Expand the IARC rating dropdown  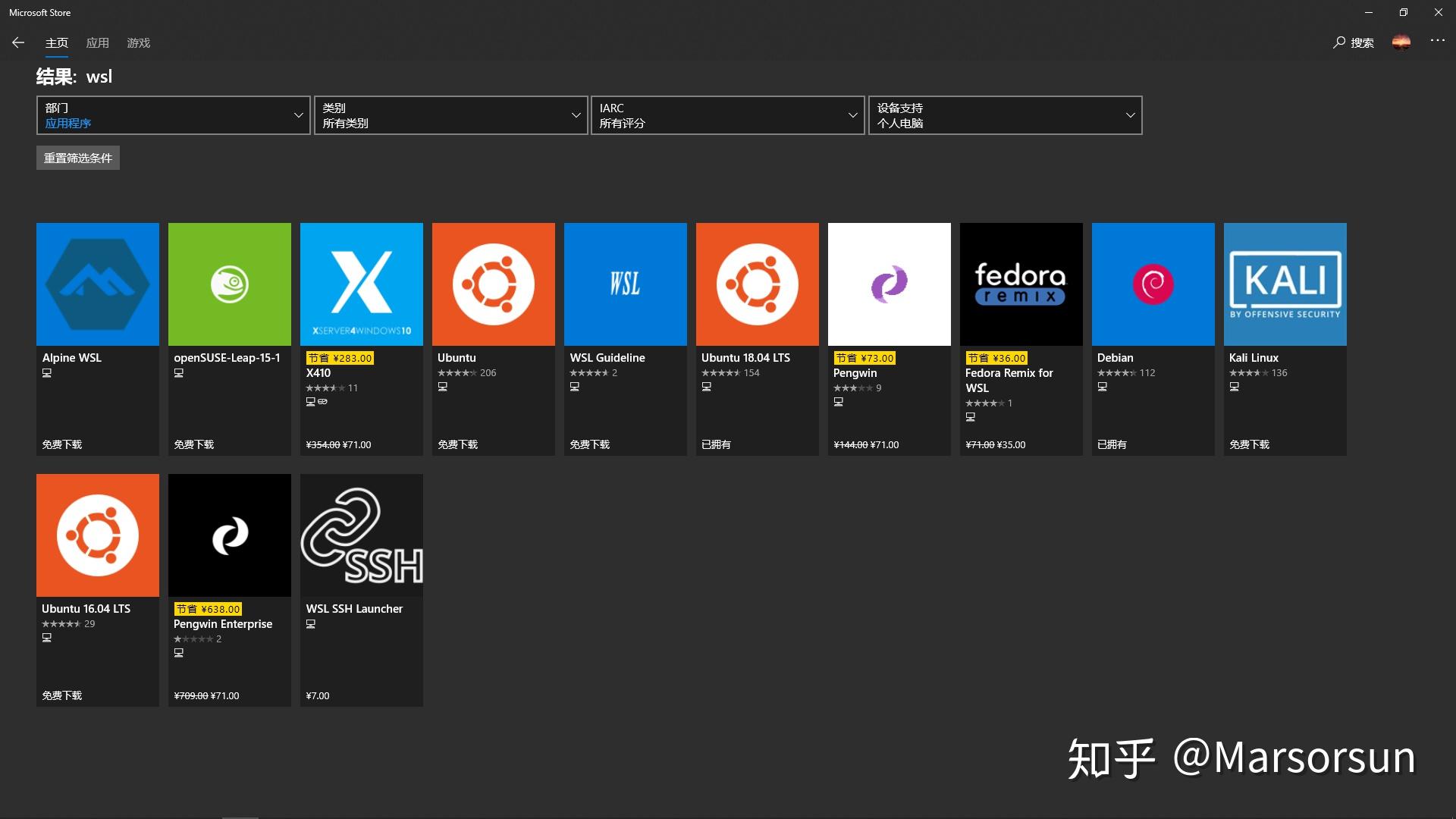728,115
